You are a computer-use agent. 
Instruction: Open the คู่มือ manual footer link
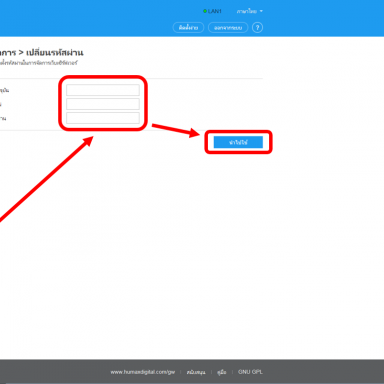(222, 372)
